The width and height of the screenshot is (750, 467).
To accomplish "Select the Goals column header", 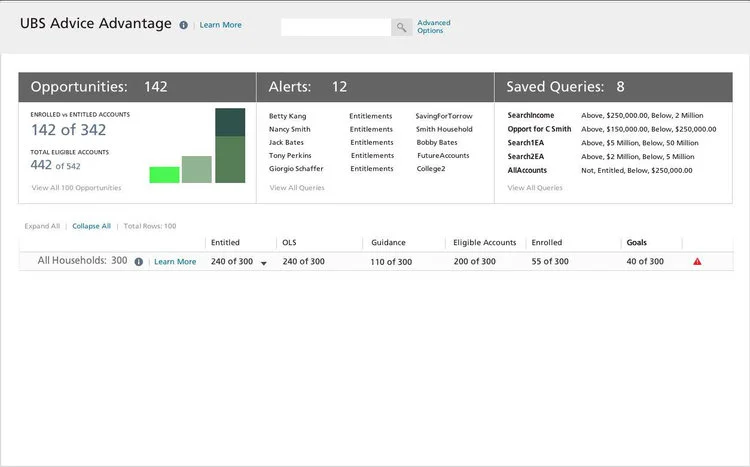I will [x=637, y=243].
